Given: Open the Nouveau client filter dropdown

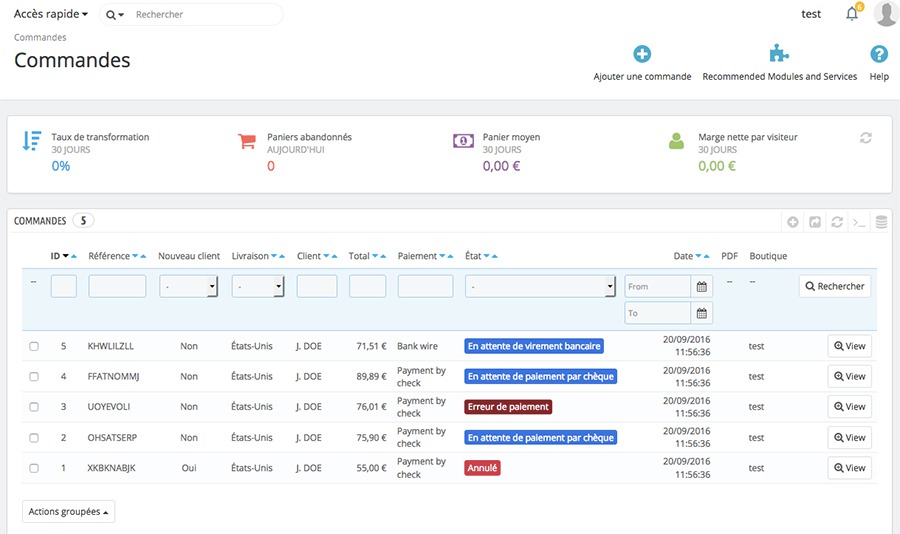Looking at the screenshot, I should coord(188,287).
